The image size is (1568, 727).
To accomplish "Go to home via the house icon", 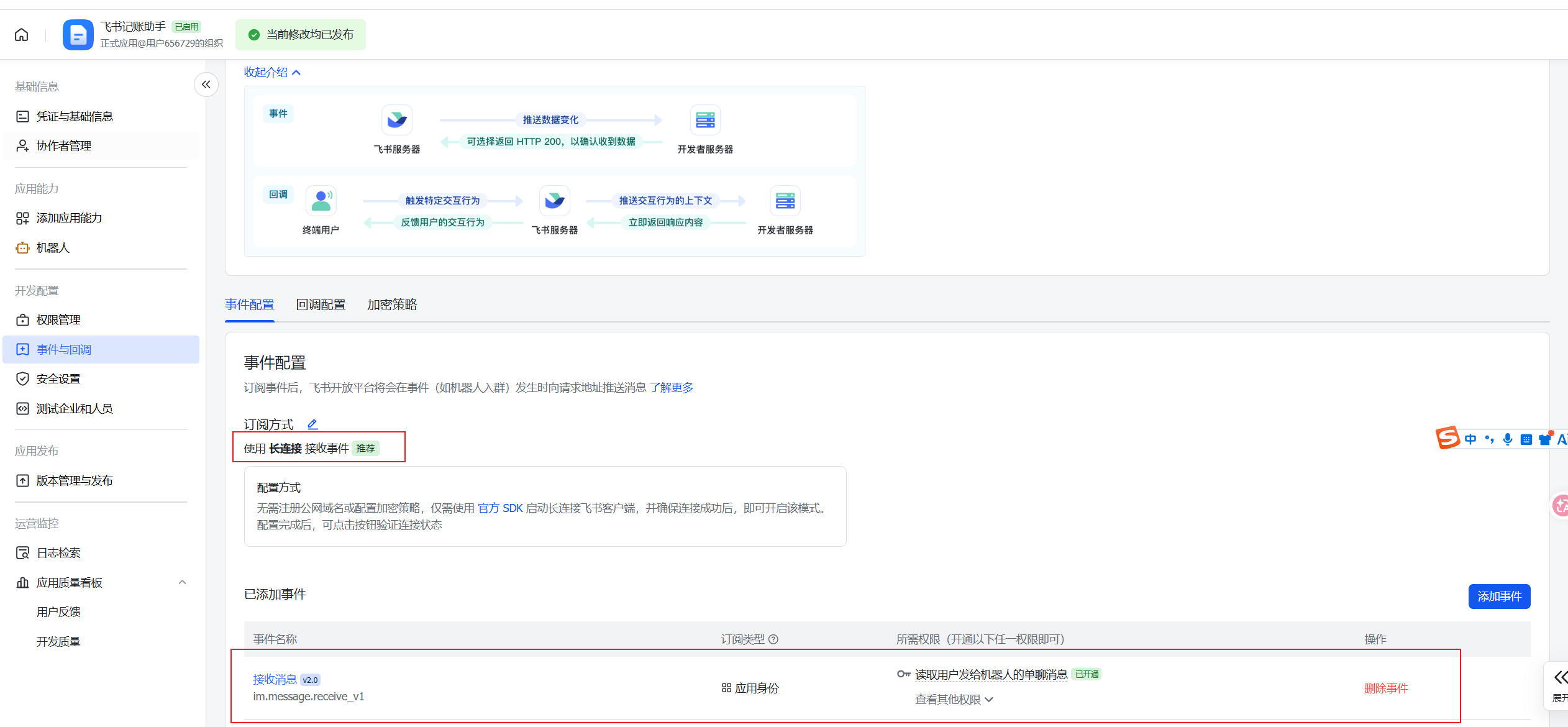I will (22, 35).
